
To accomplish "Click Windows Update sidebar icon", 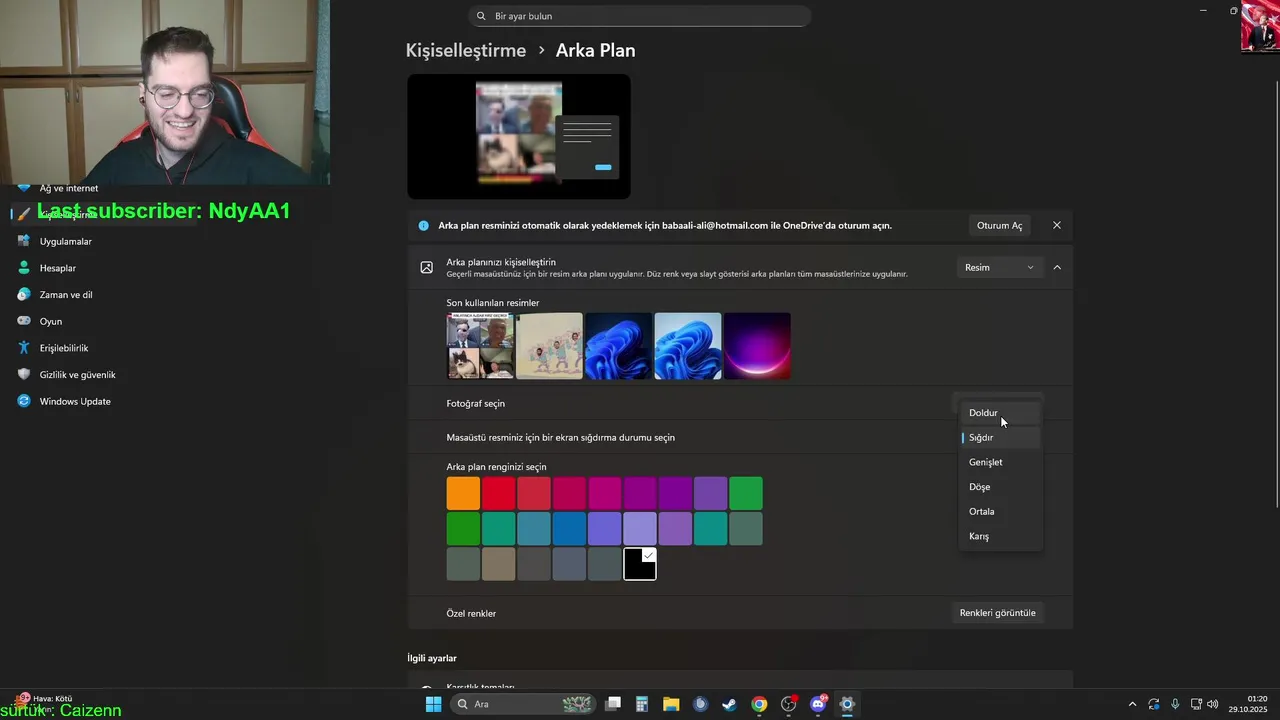I will 24,401.
